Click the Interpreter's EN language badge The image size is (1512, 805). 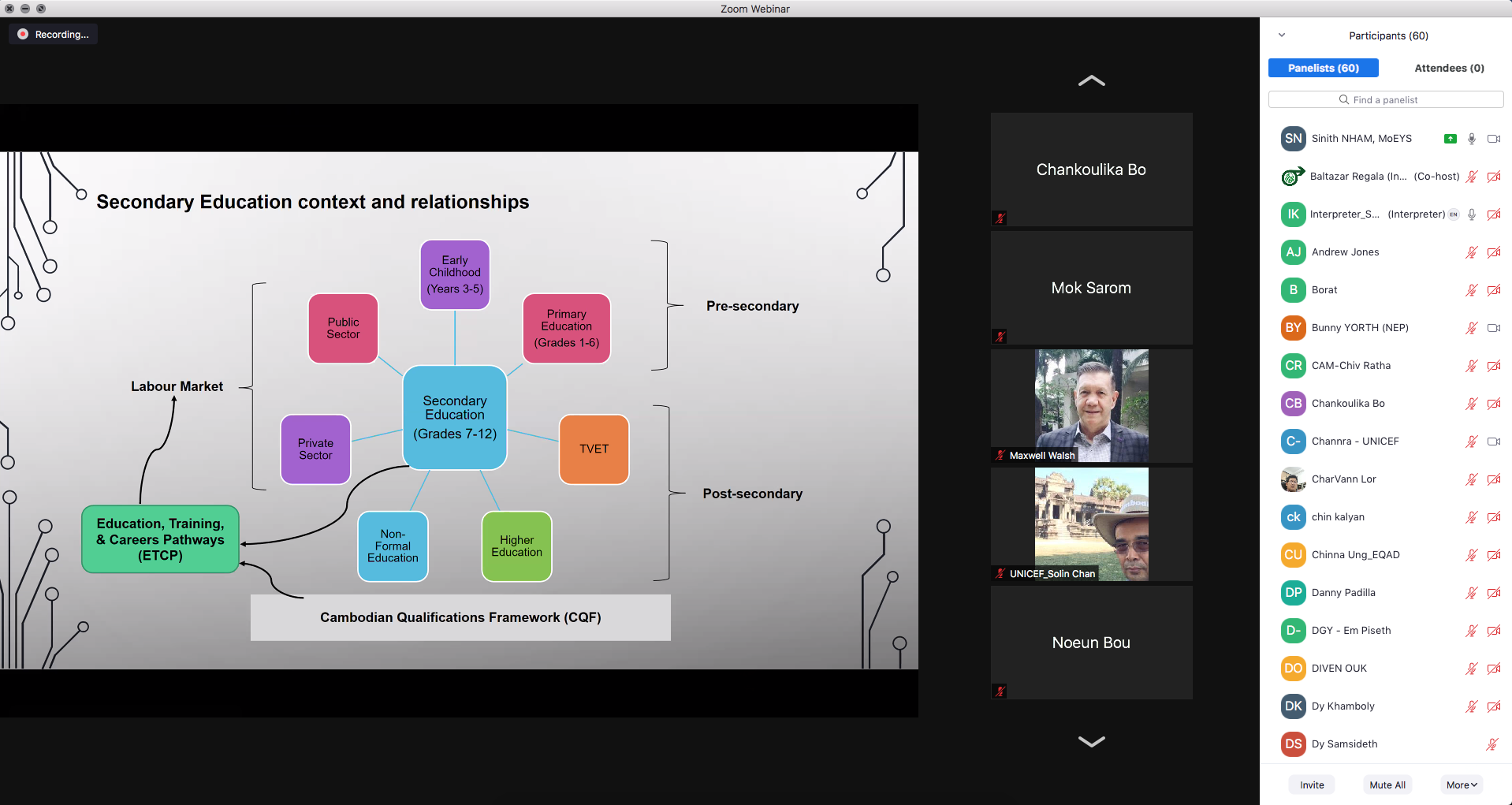point(1454,214)
